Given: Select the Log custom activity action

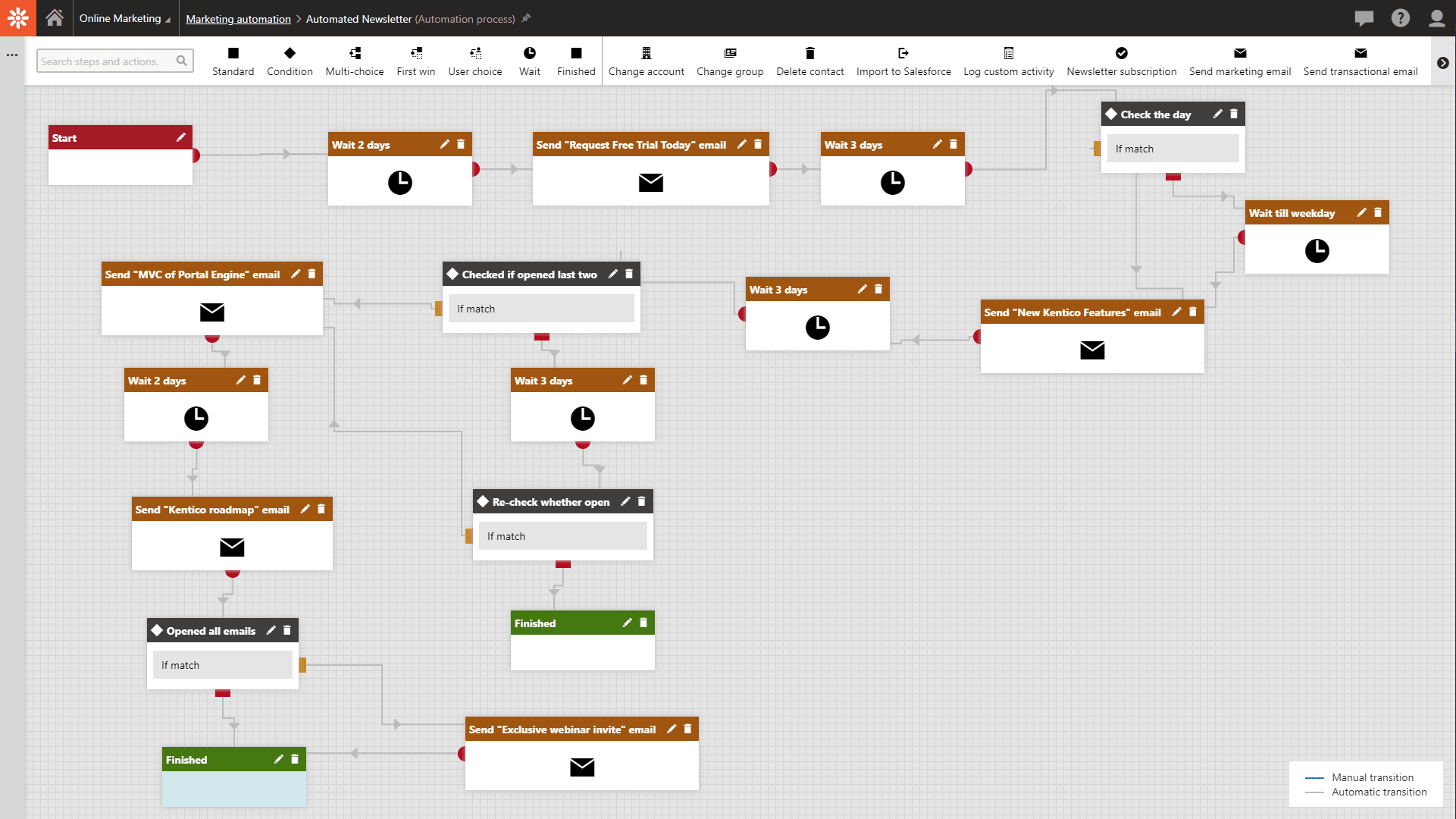Looking at the screenshot, I should [1009, 61].
